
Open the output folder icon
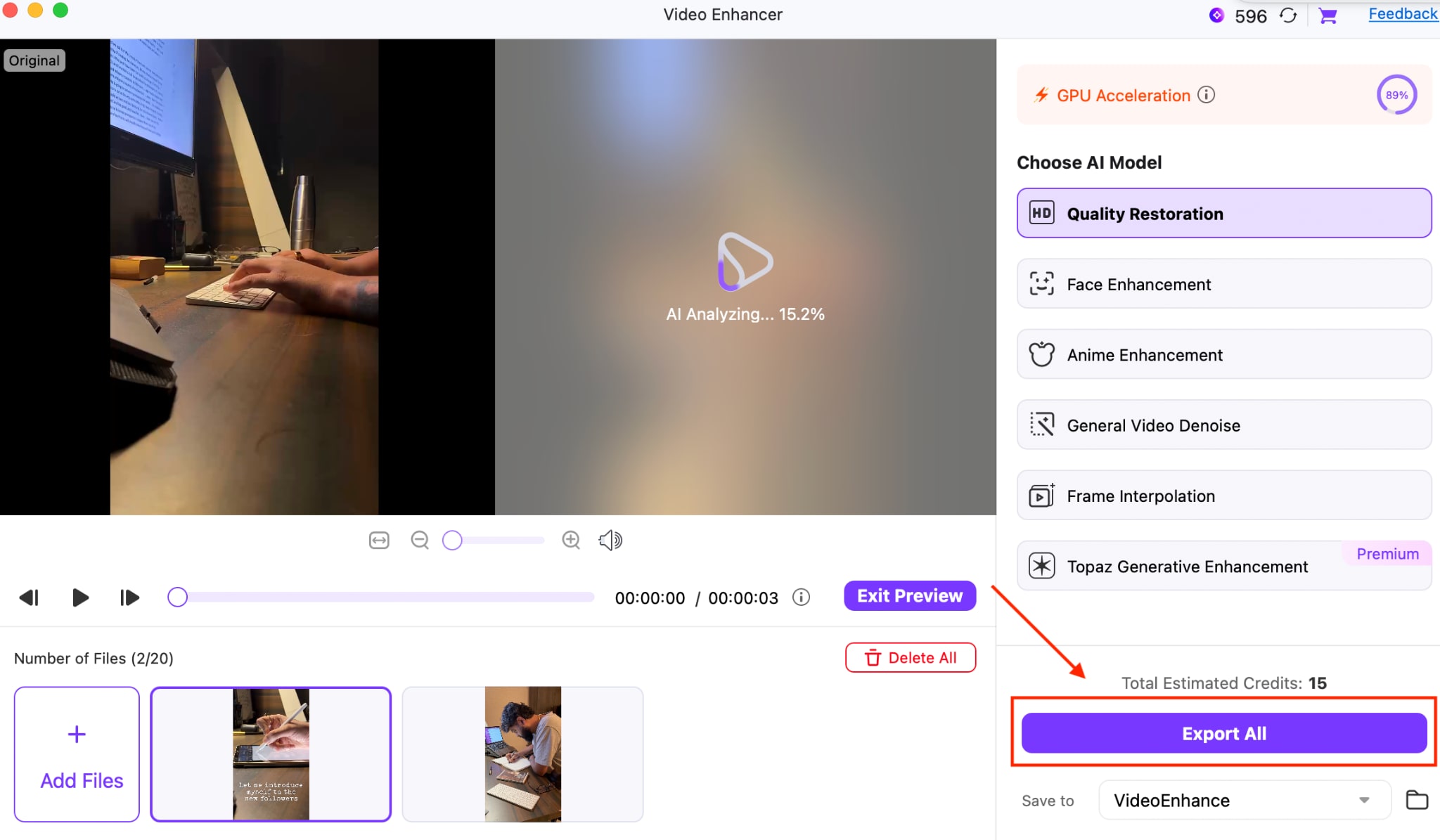[1416, 800]
